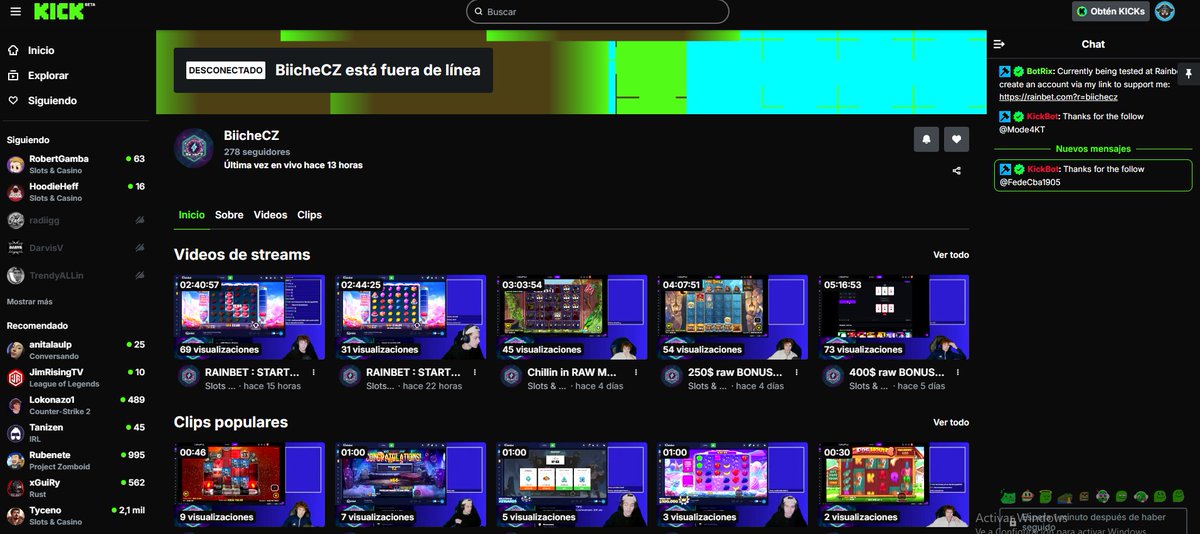This screenshot has width=1200, height=534.
Task: Open the 02:44:25 stream video thumbnail
Action: (410, 317)
